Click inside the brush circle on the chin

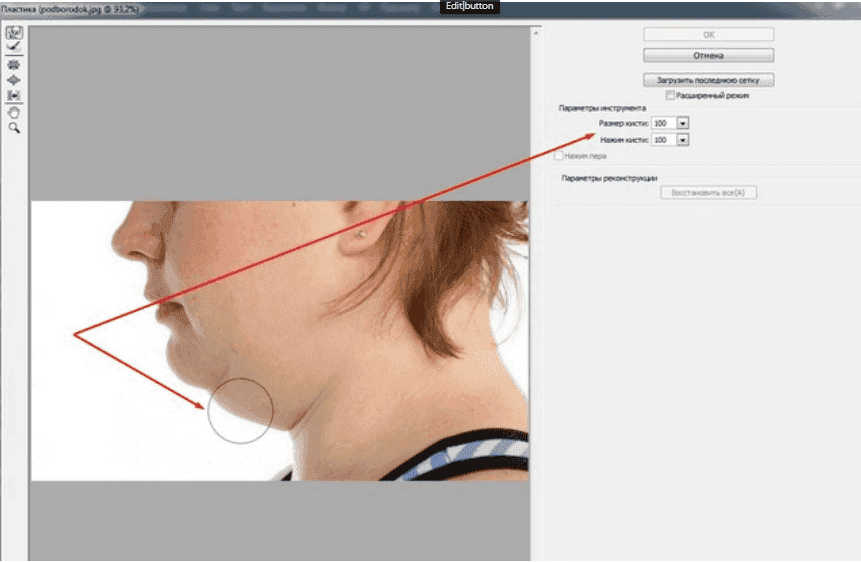coord(240,411)
